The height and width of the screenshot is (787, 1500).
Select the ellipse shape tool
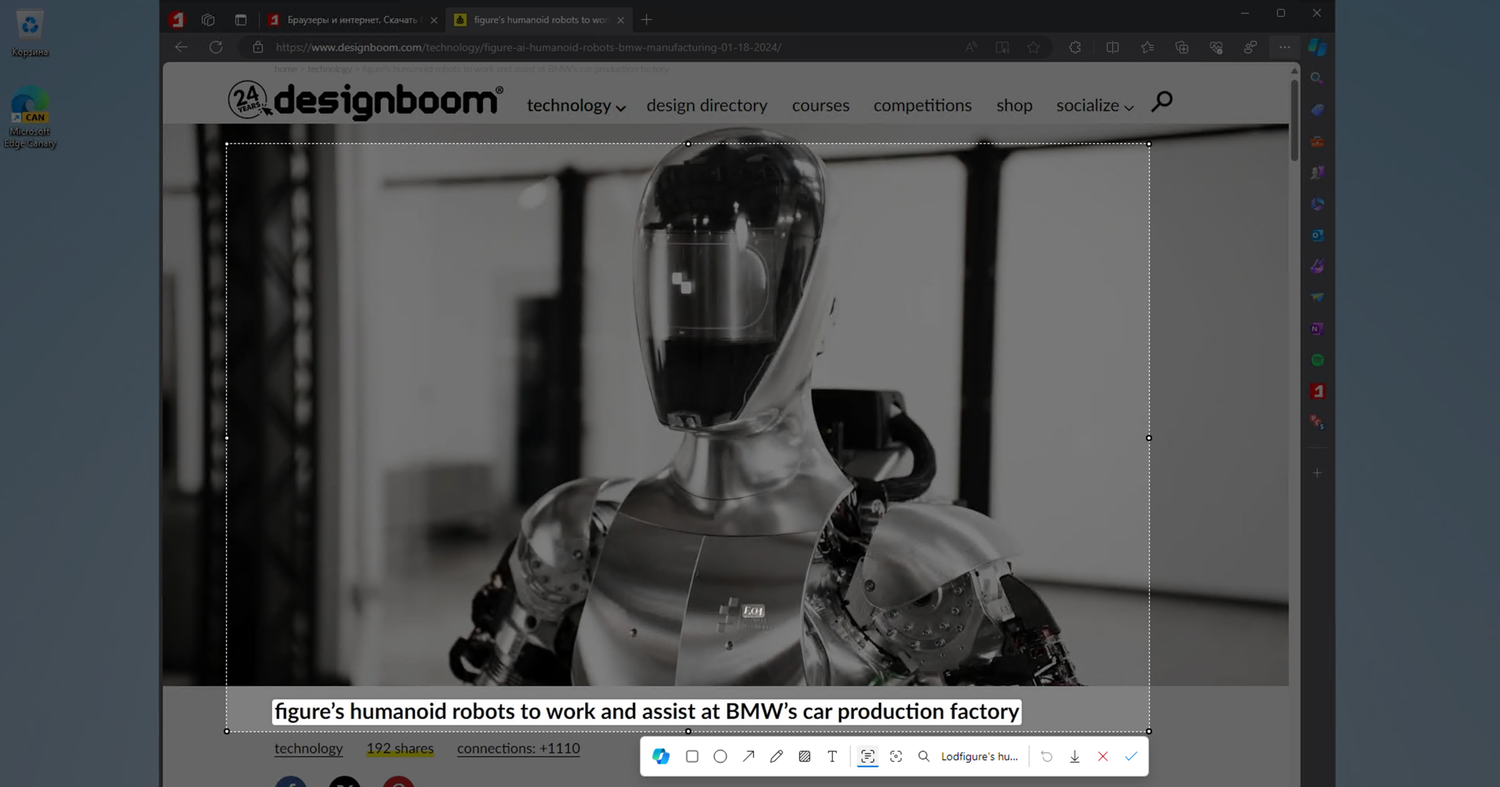720,757
